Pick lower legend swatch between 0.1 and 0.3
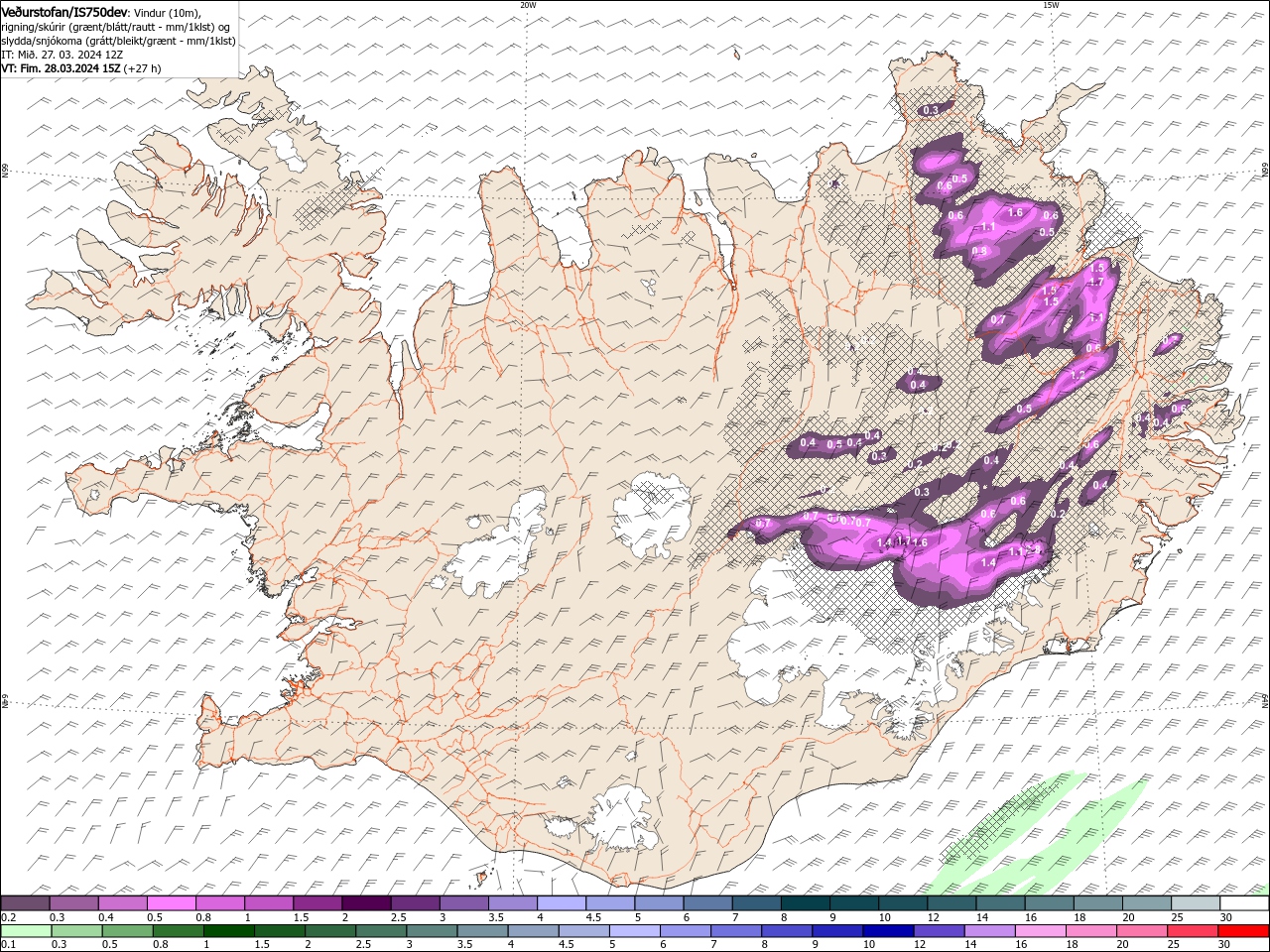The width and height of the screenshot is (1270, 952). coord(26,931)
